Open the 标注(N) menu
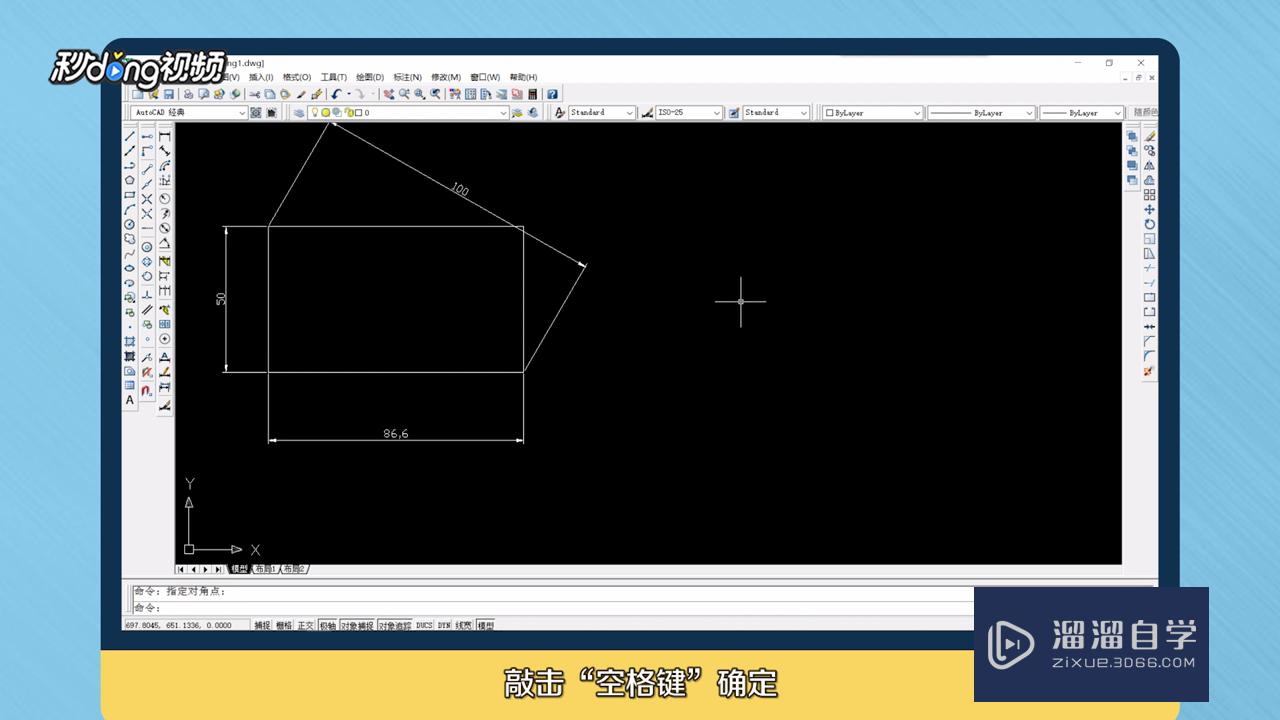 [x=408, y=77]
